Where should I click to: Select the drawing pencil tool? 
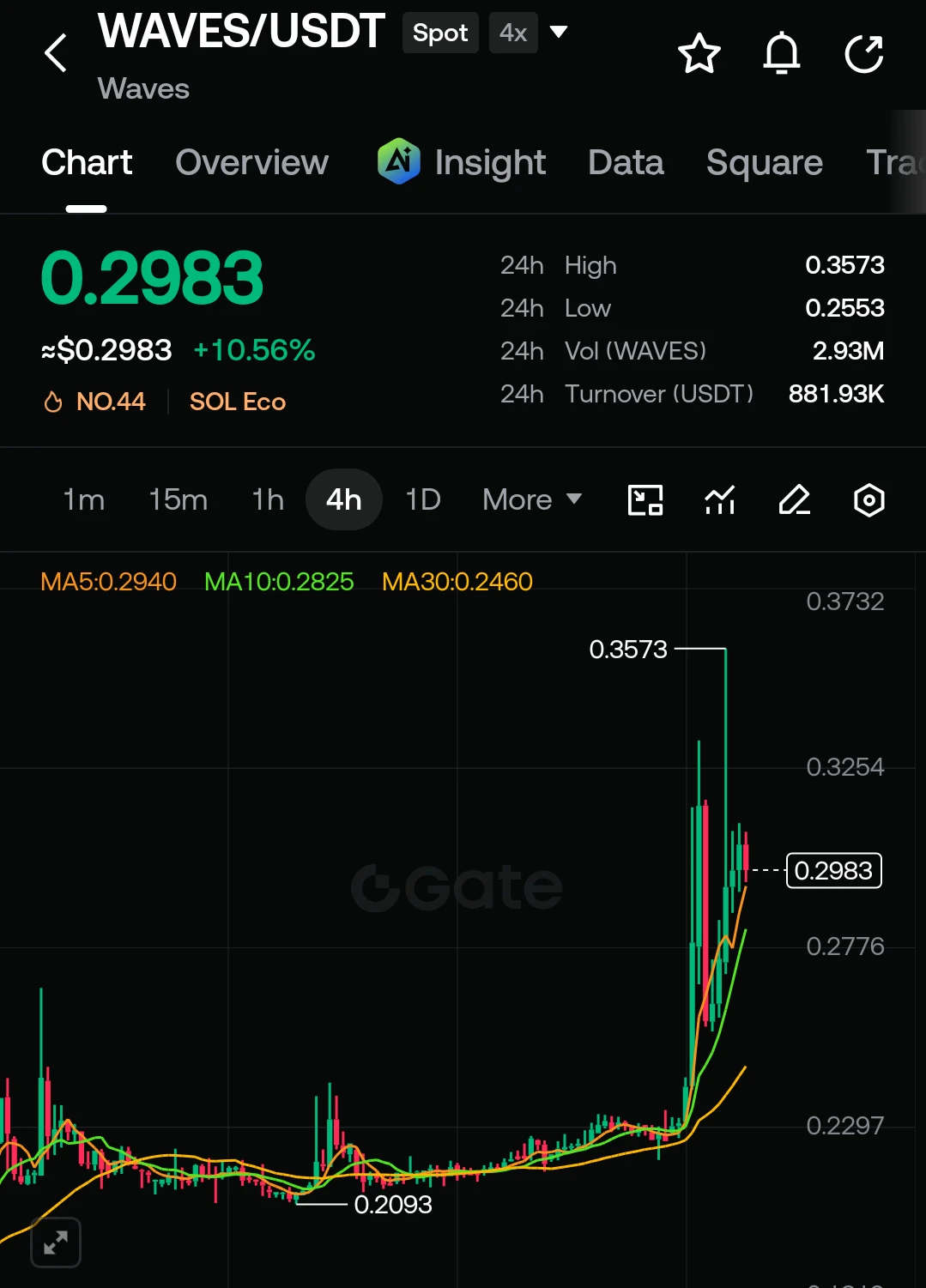click(x=795, y=499)
